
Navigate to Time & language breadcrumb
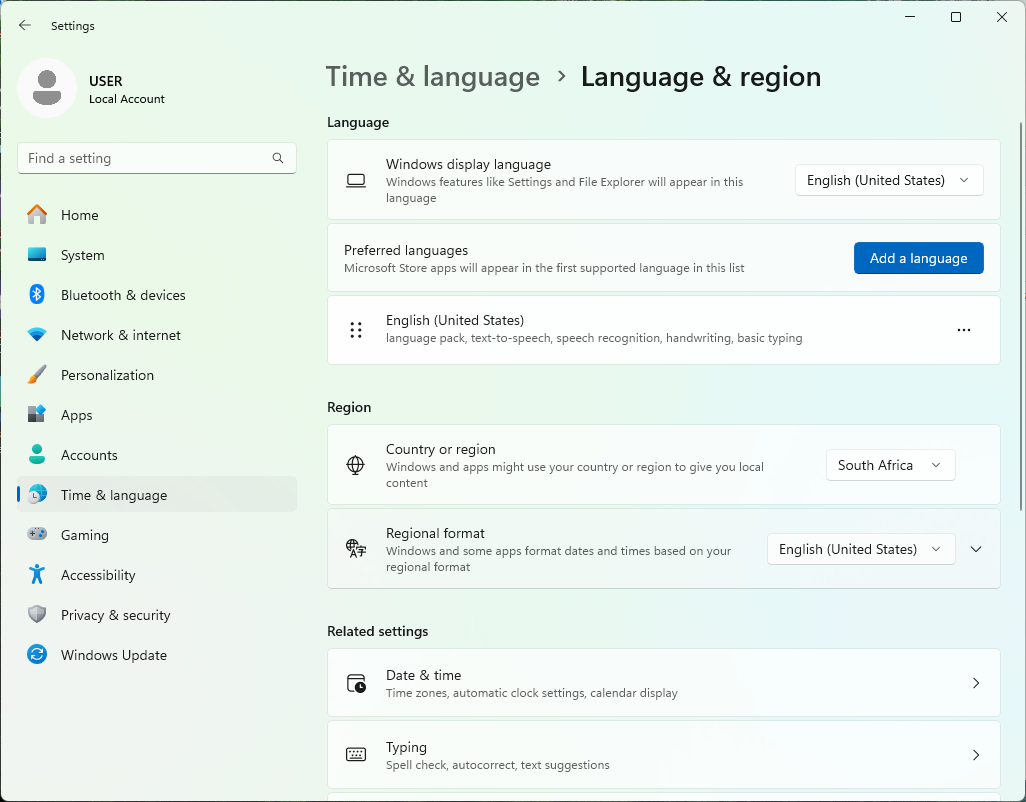coord(432,77)
